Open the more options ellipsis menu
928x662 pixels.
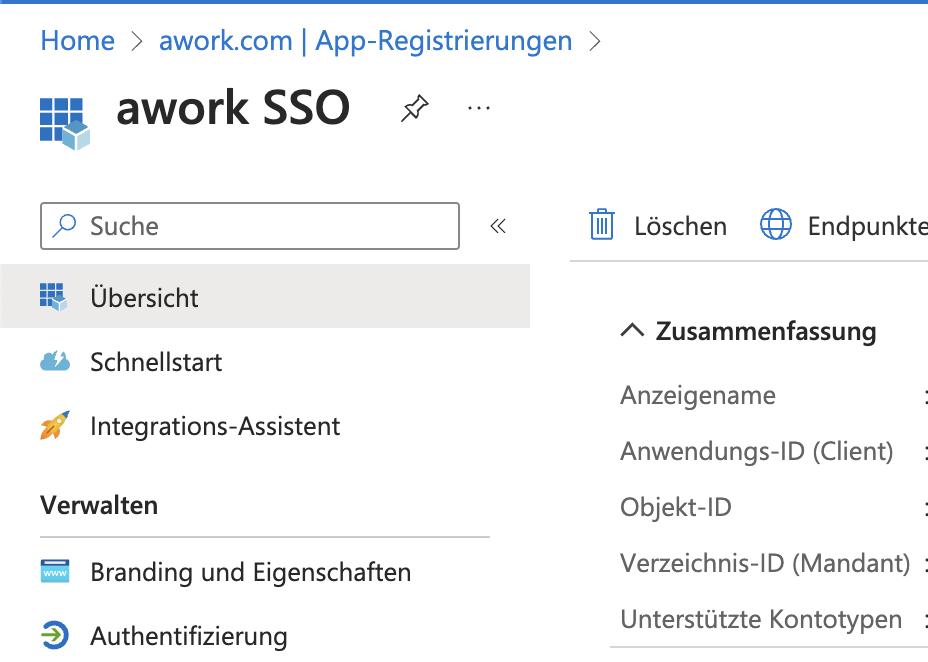(x=479, y=108)
